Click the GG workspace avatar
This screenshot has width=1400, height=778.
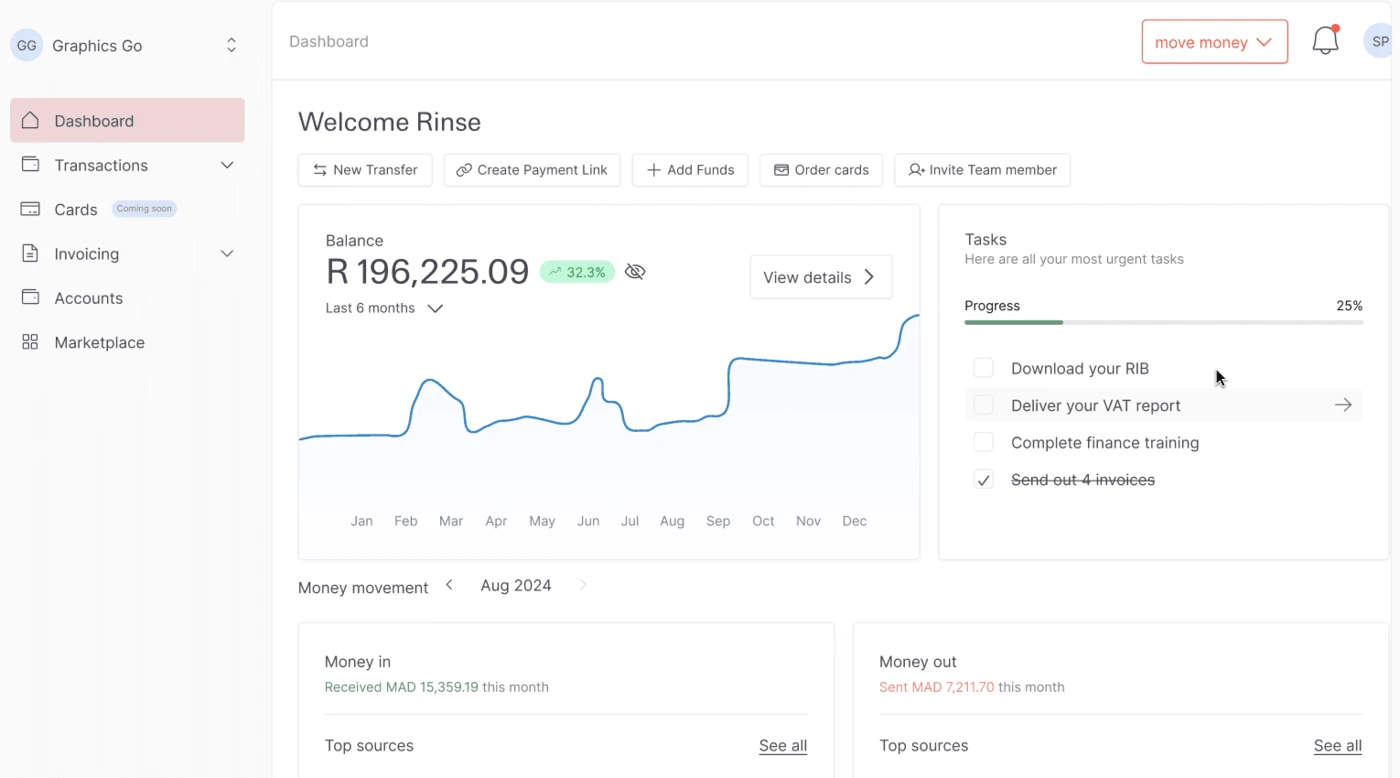27,45
